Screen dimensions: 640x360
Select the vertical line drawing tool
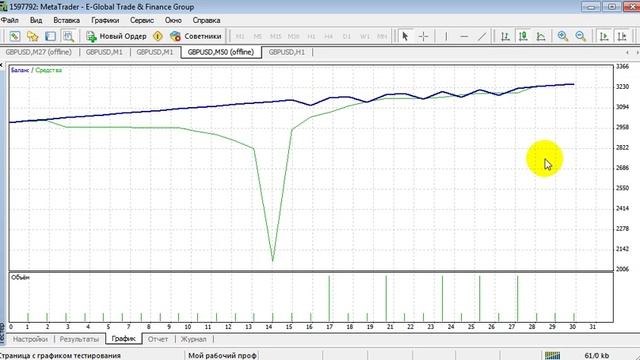(x=446, y=36)
